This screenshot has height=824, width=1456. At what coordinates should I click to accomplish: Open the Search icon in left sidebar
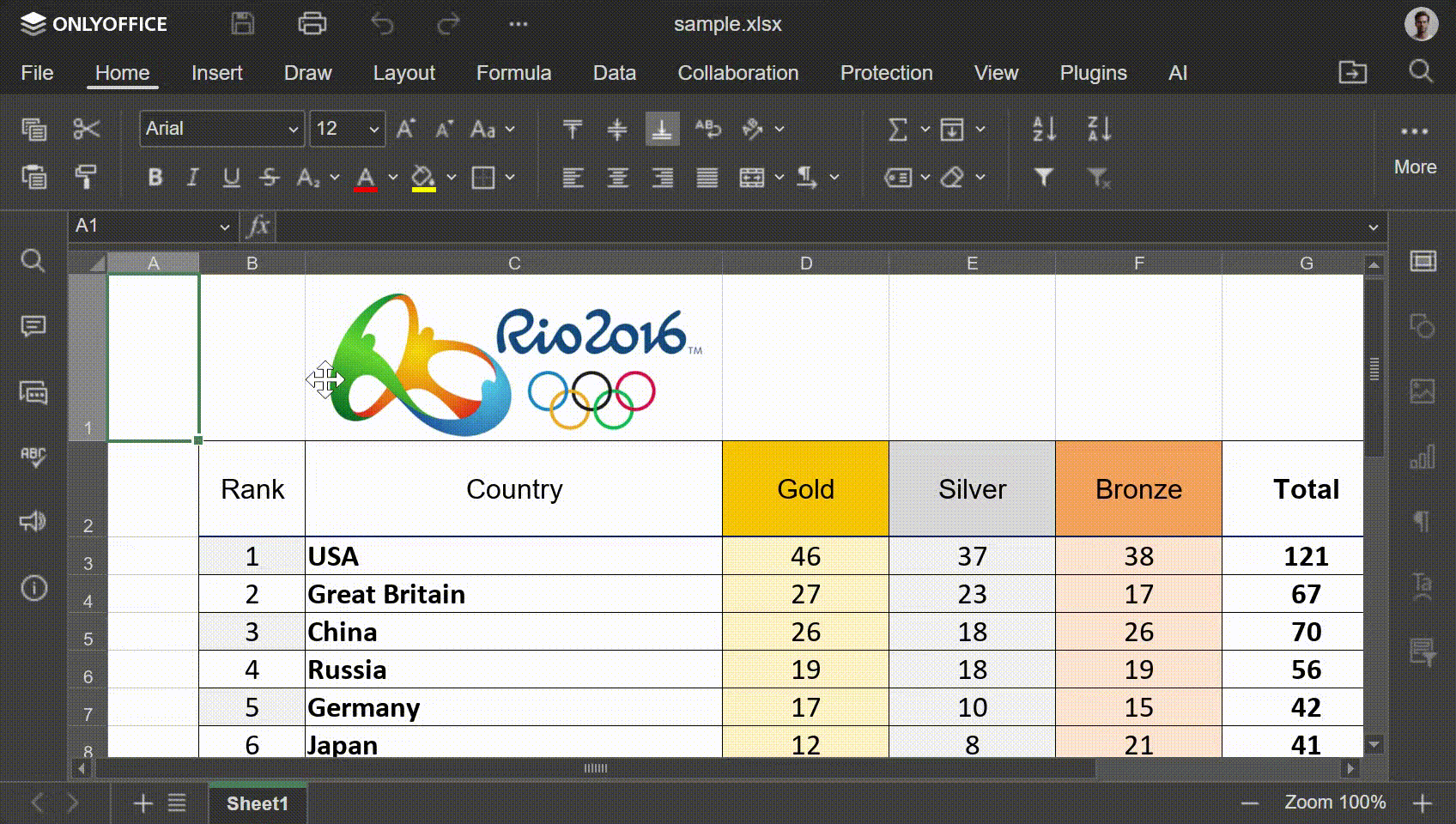coord(33,260)
